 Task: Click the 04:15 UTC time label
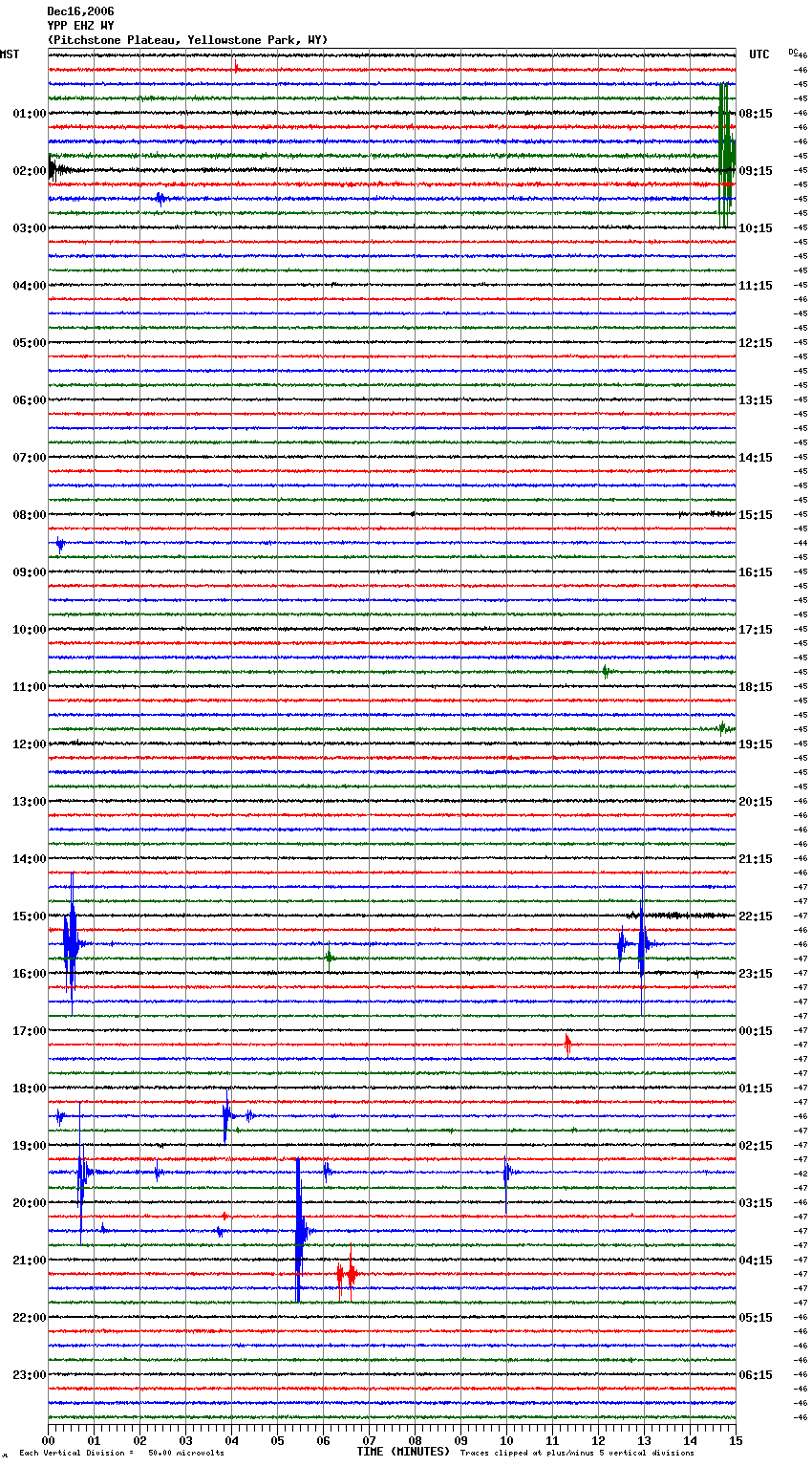point(756,1261)
